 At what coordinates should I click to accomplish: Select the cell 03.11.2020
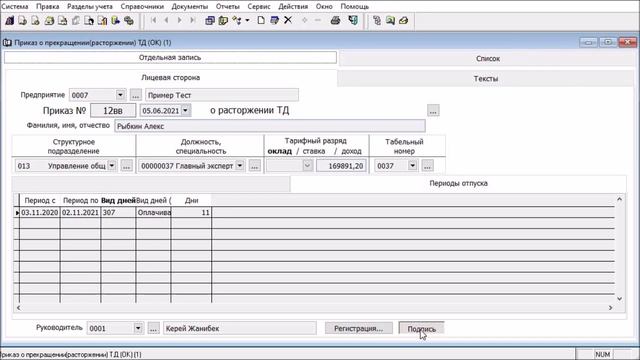40,212
